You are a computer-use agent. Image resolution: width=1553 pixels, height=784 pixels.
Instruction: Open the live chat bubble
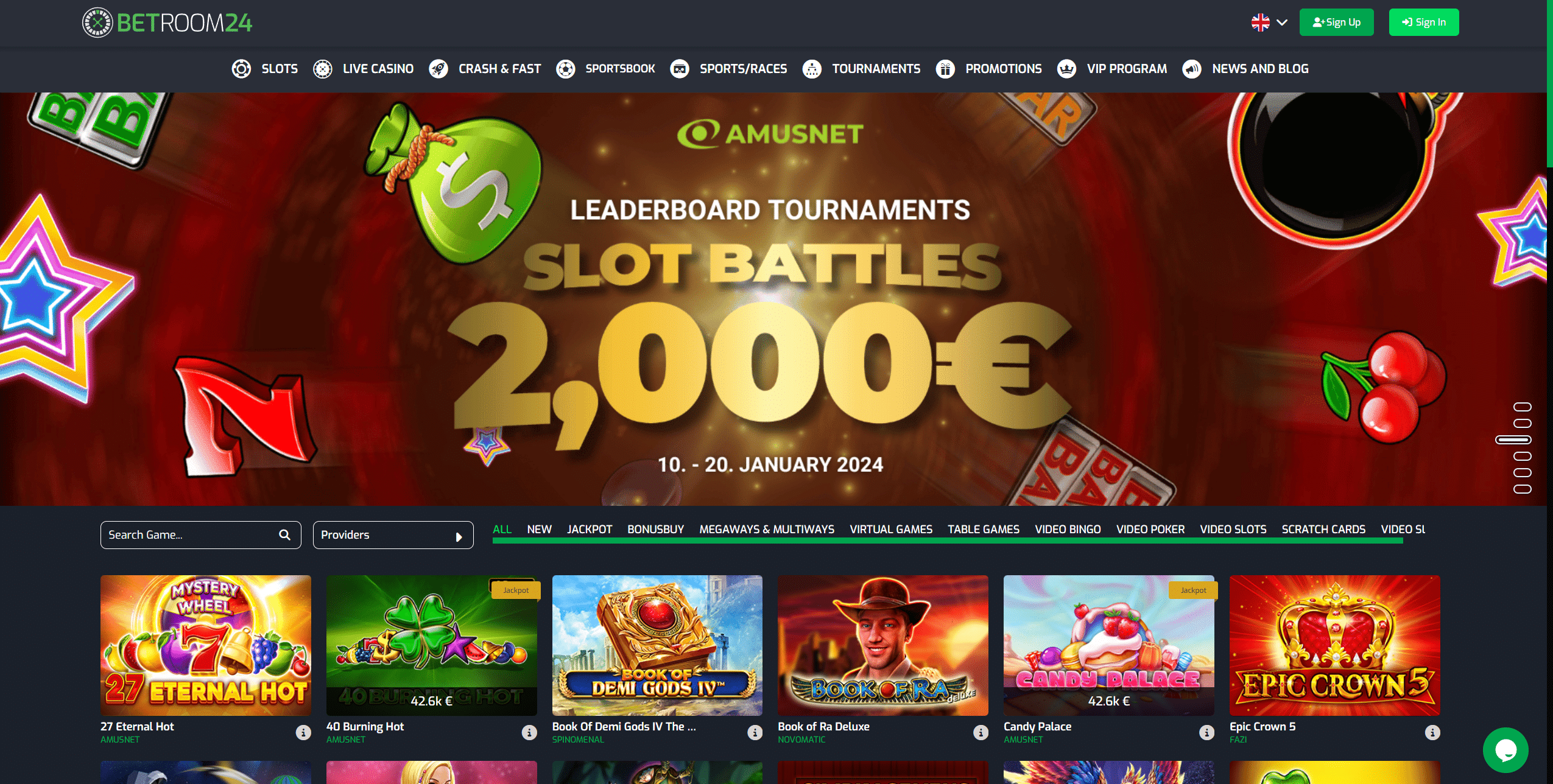[1505, 750]
